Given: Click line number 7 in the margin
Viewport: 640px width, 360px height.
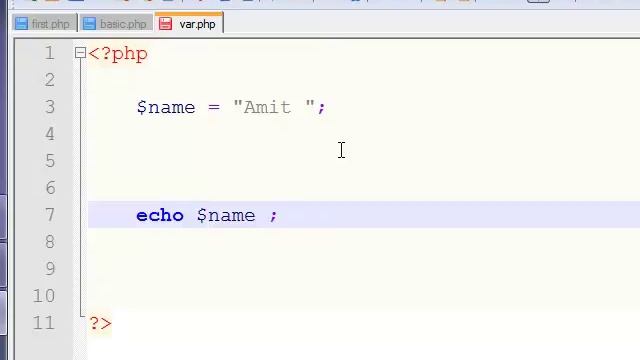Looking at the screenshot, I should 50,215.
